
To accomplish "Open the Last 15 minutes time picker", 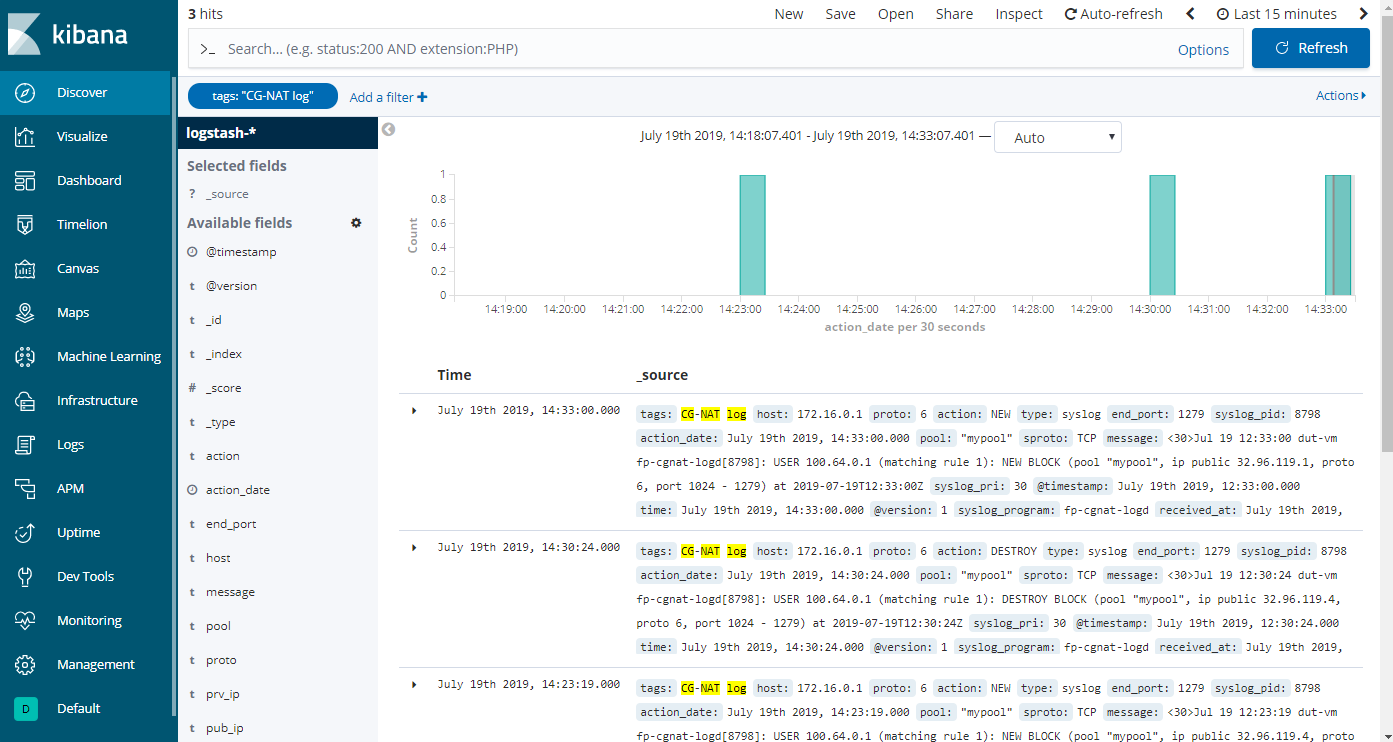I will point(1277,14).
